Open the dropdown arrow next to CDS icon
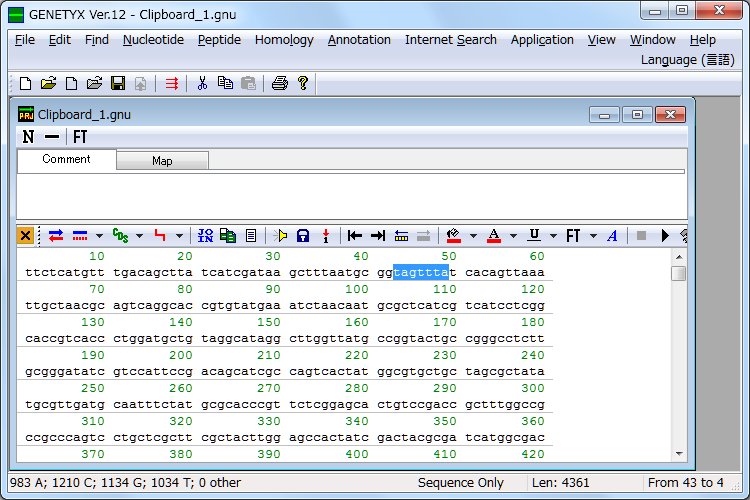750x500 pixels. tap(139, 235)
